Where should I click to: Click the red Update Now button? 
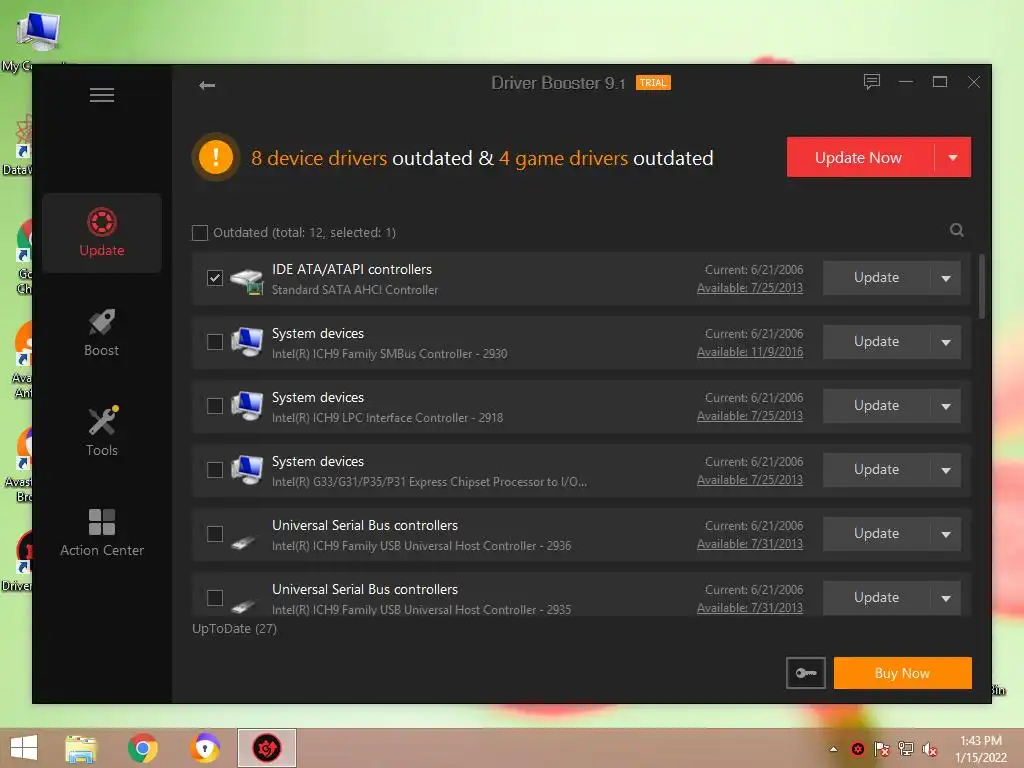(x=859, y=157)
